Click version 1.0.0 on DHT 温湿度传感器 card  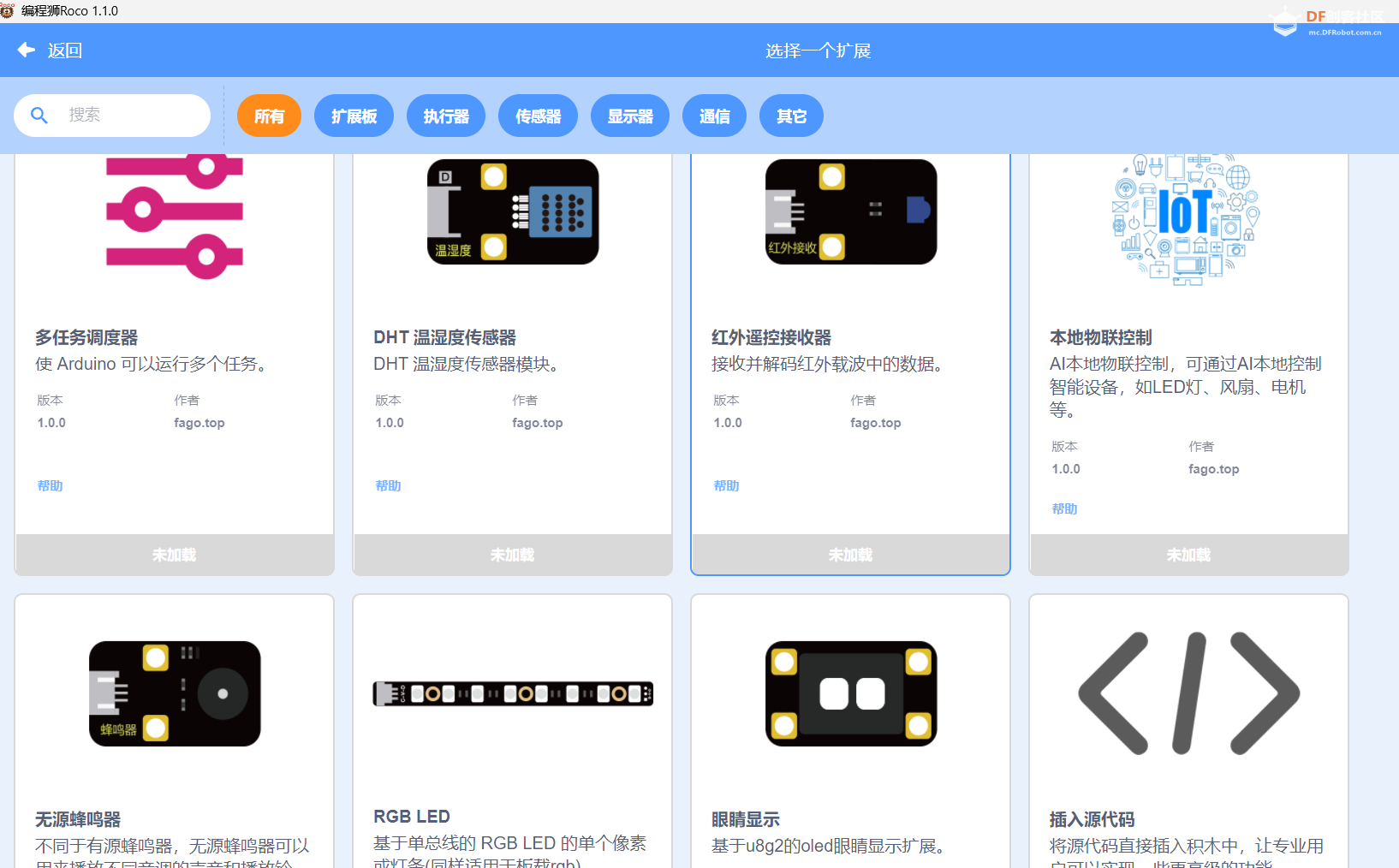pyautogui.click(x=390, y=423)
